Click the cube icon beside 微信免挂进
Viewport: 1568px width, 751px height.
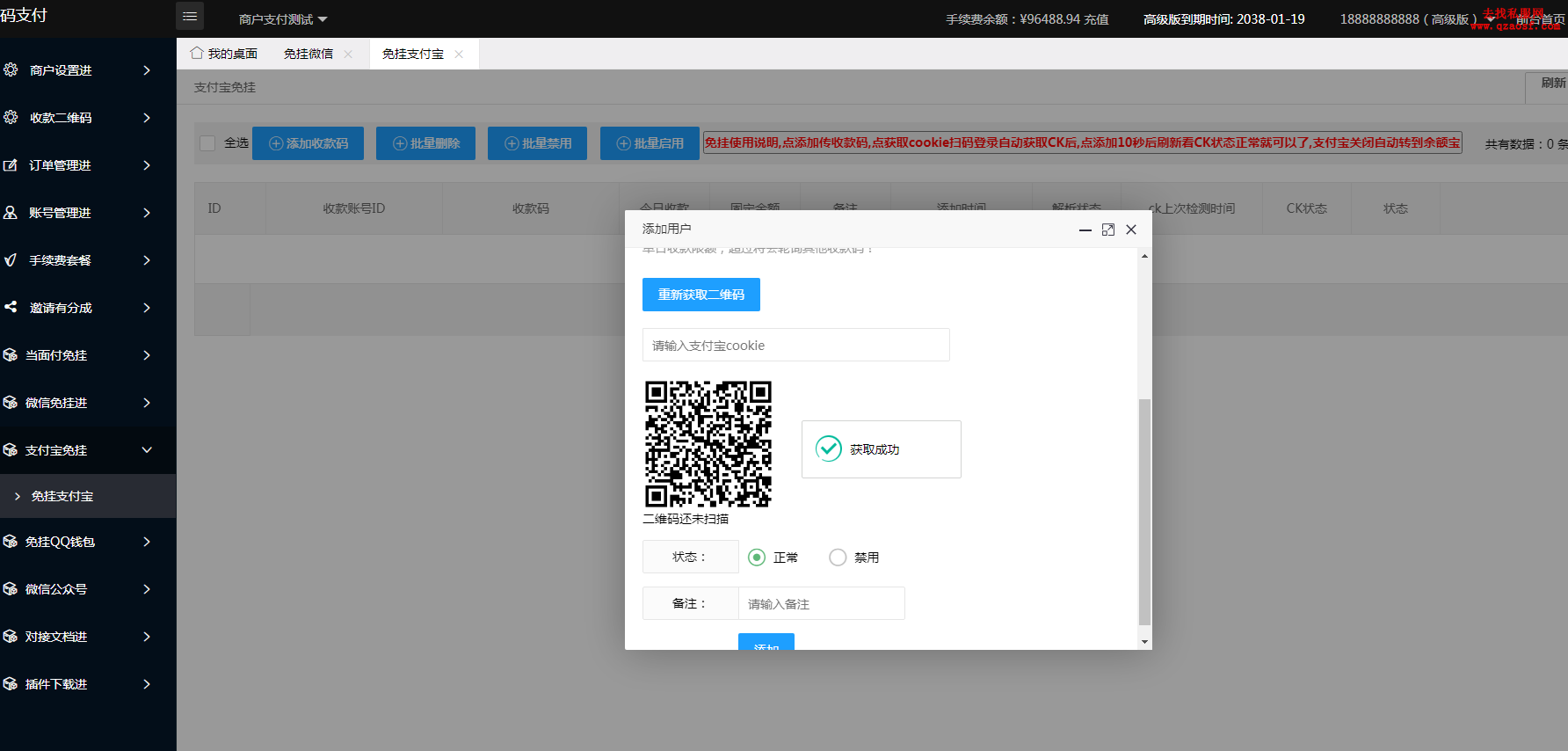(11, 402)
